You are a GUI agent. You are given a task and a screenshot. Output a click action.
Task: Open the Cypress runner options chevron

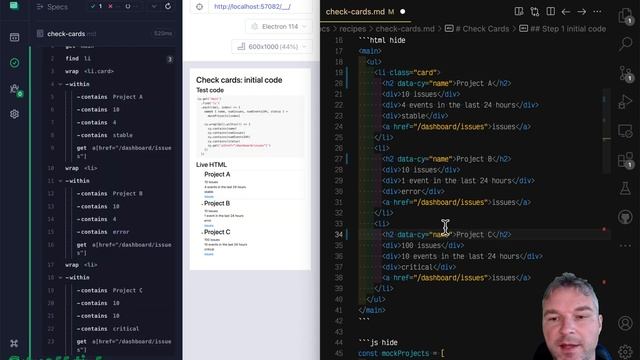[154, 7]
